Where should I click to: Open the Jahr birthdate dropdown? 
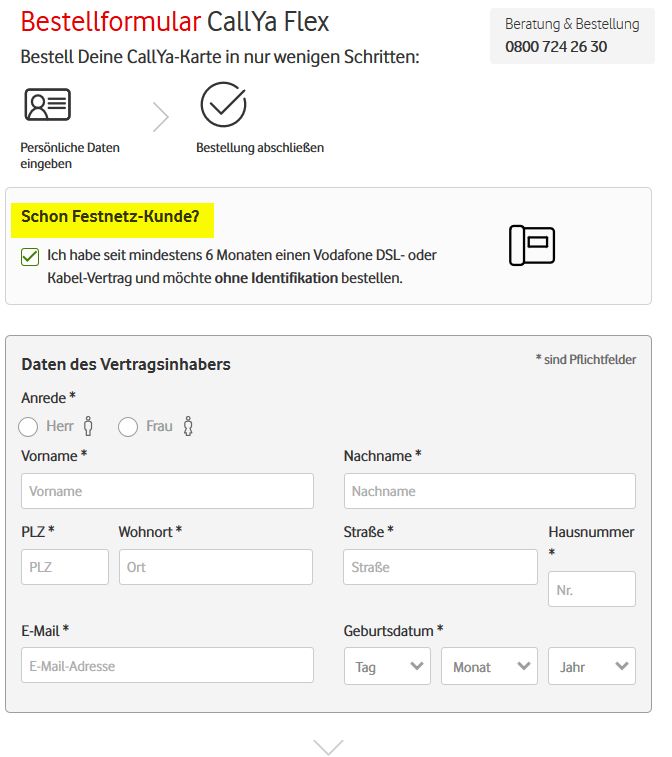pos(592,666)
